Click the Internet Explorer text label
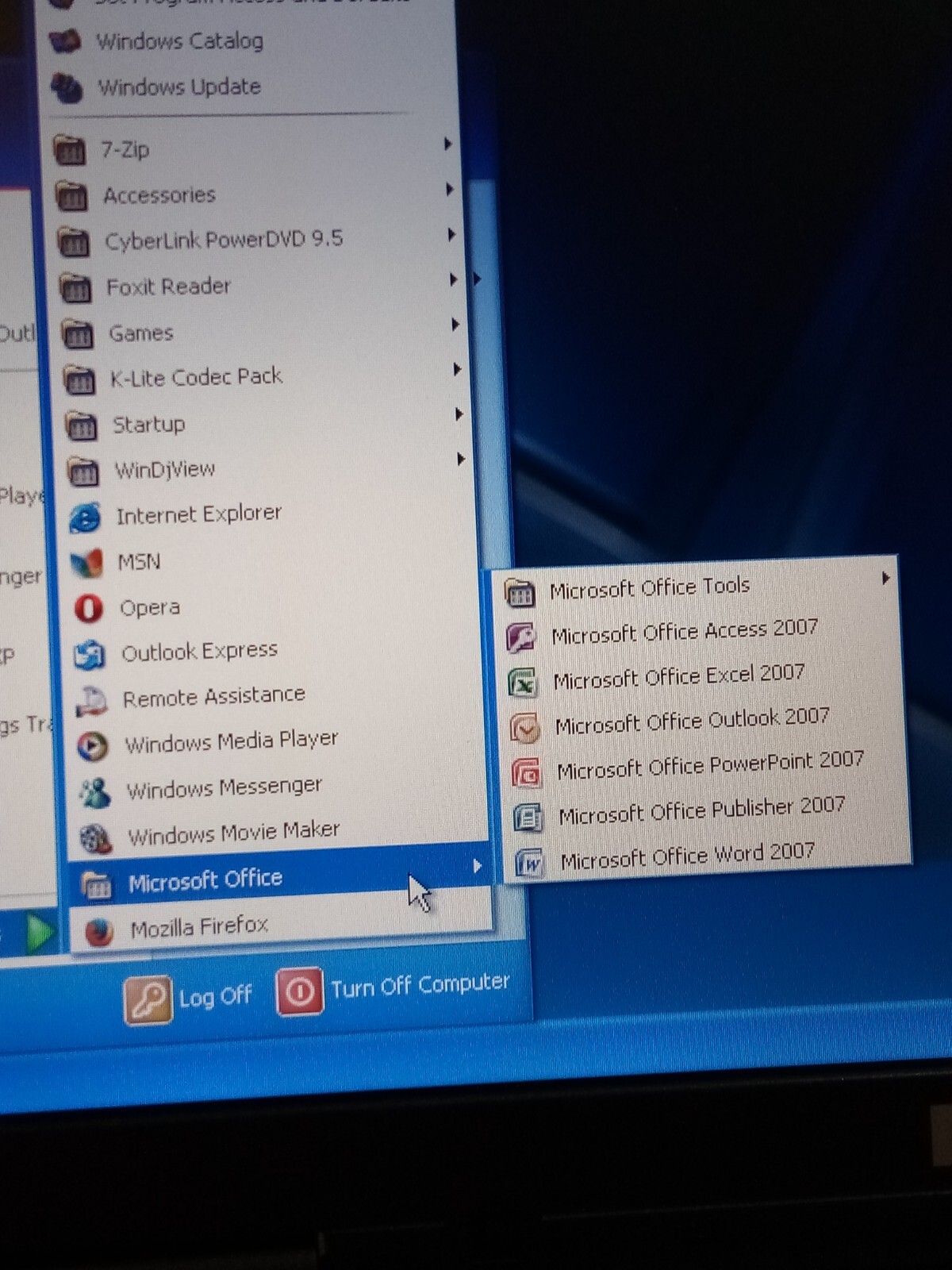The image size is (952, 1270). [x=198, y=514]
